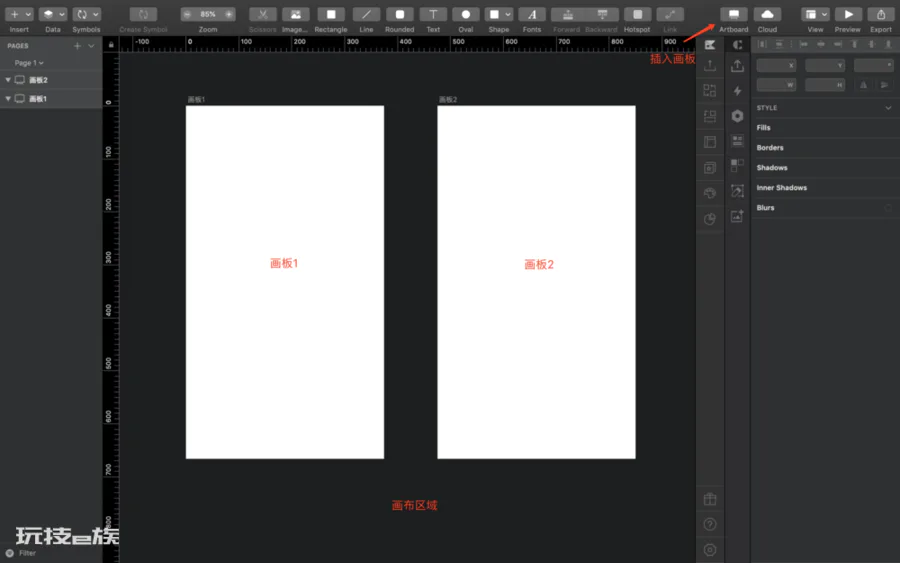900x563 pixels.
Task: Click the W width field
Action: point(776,85)
